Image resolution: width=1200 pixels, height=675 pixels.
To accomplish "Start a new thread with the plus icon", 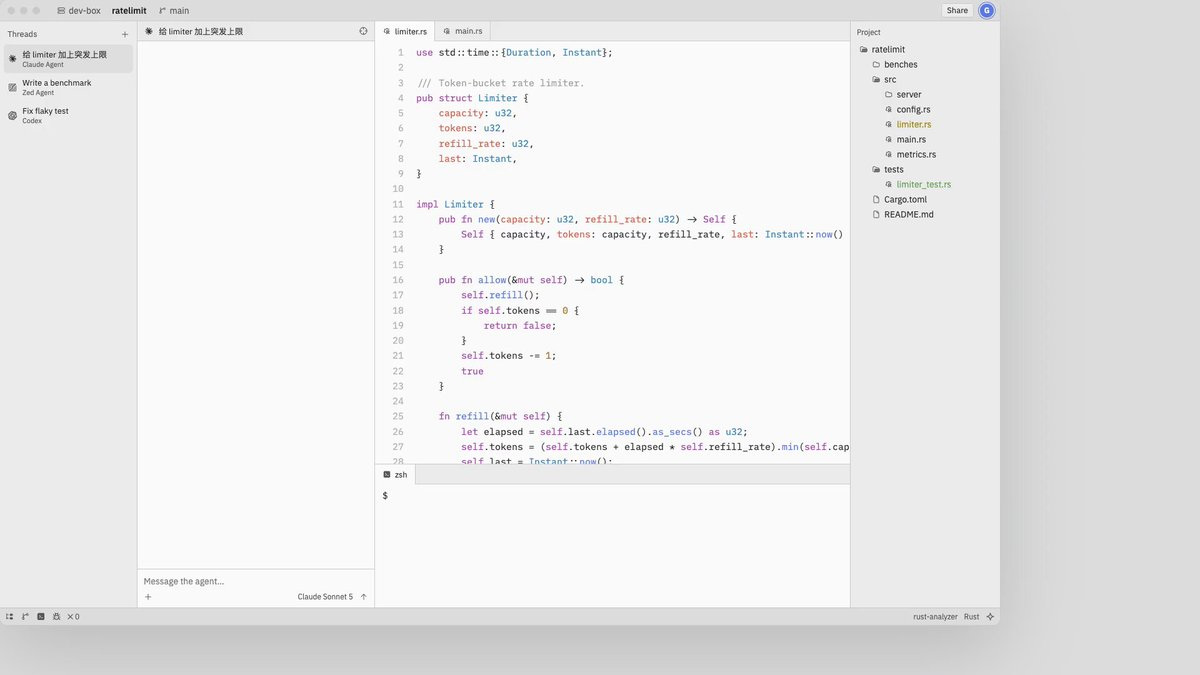I will click(125, 34).
